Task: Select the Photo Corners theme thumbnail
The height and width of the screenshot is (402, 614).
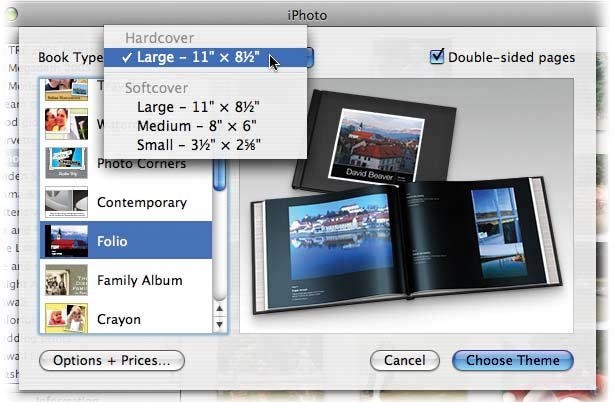Action: (x=65, y=163)
